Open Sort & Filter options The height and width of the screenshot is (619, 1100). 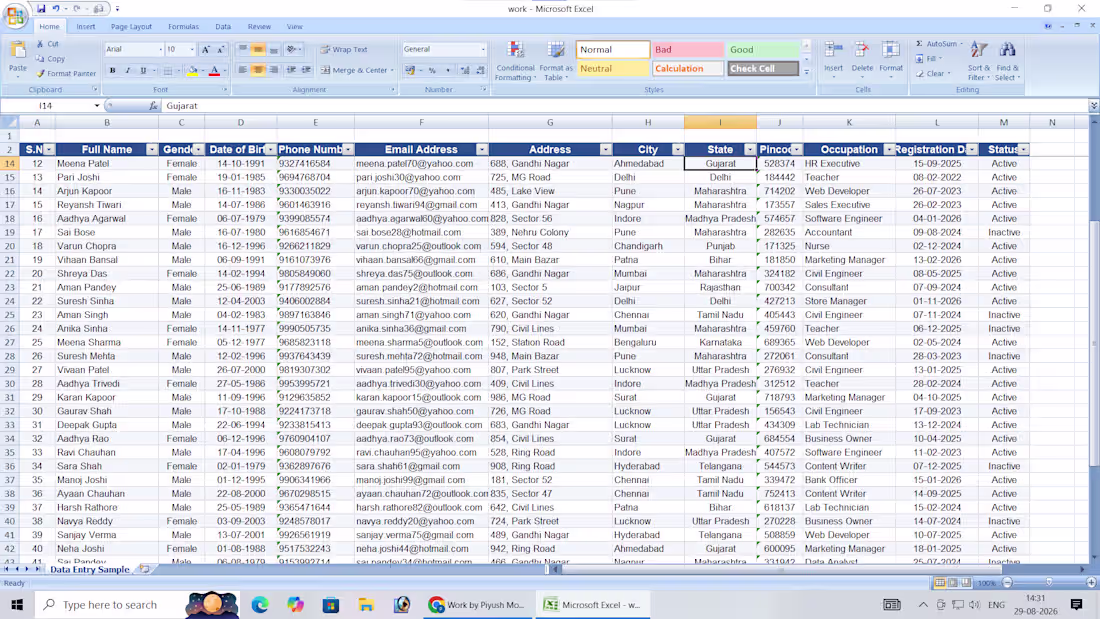point(979,60)
